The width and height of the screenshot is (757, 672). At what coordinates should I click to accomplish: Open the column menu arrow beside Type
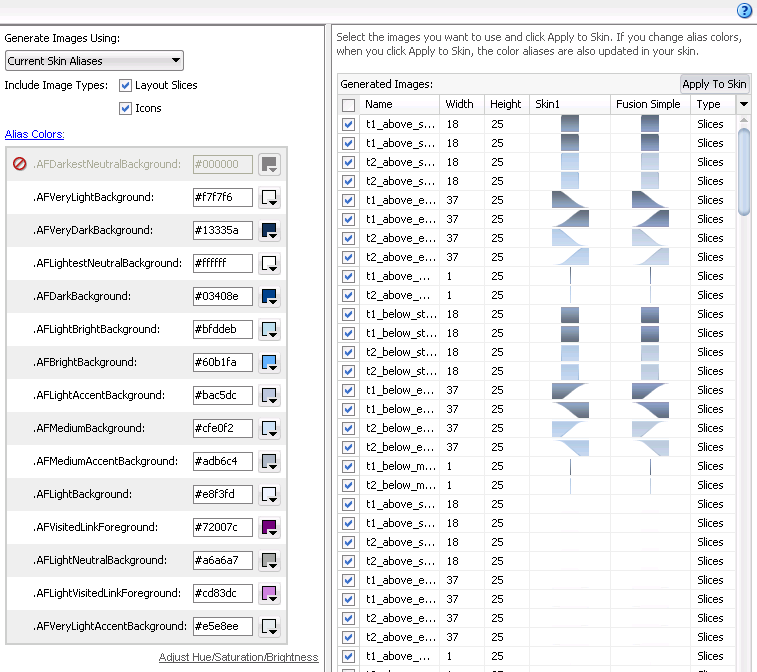click(x=743, y=104)
